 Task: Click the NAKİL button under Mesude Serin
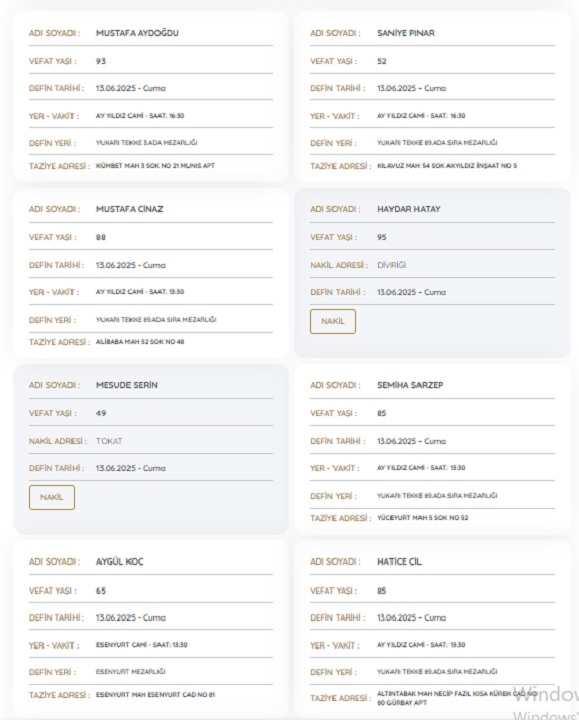(51, 497)
